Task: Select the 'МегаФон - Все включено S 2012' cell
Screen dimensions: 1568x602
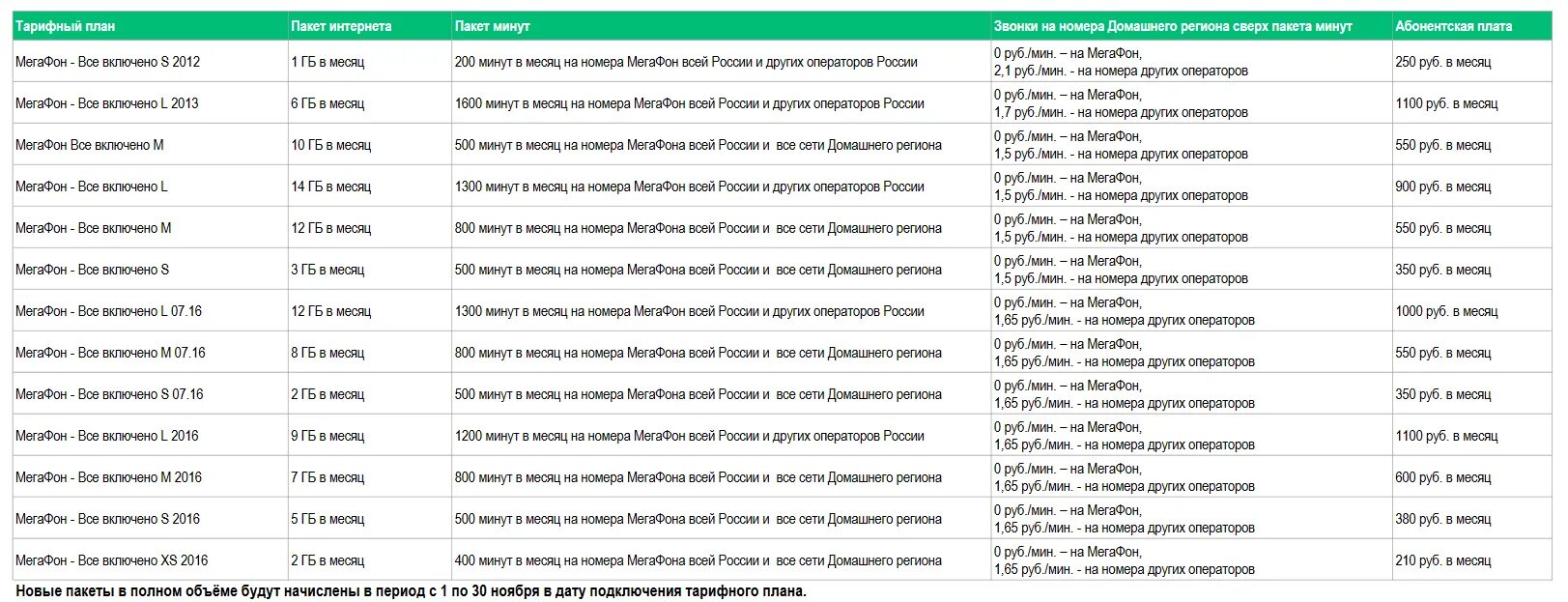Action: [x=151, y=62]
